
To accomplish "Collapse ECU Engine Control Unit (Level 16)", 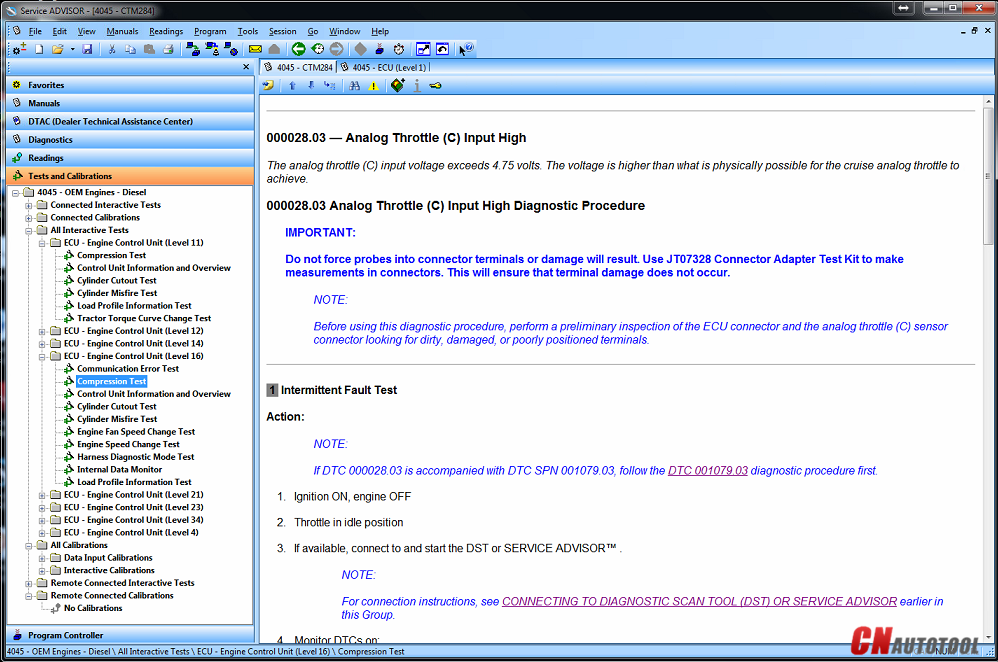I will click(x=42, y=357).
